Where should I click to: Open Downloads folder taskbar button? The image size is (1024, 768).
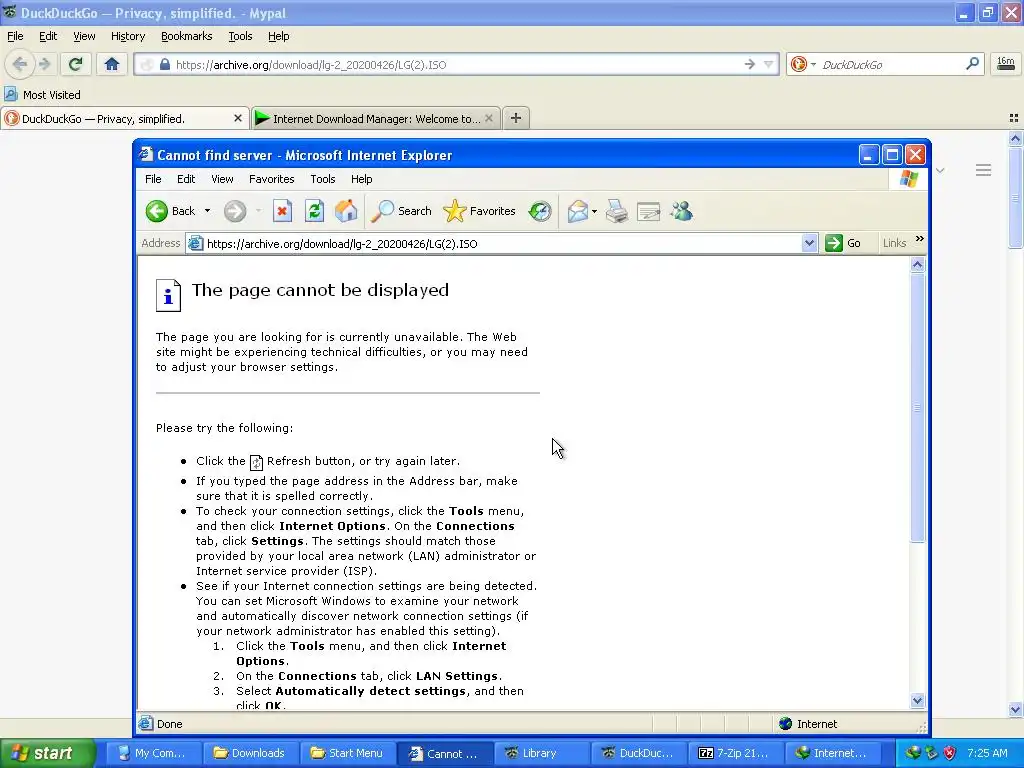tap(250, 753)
